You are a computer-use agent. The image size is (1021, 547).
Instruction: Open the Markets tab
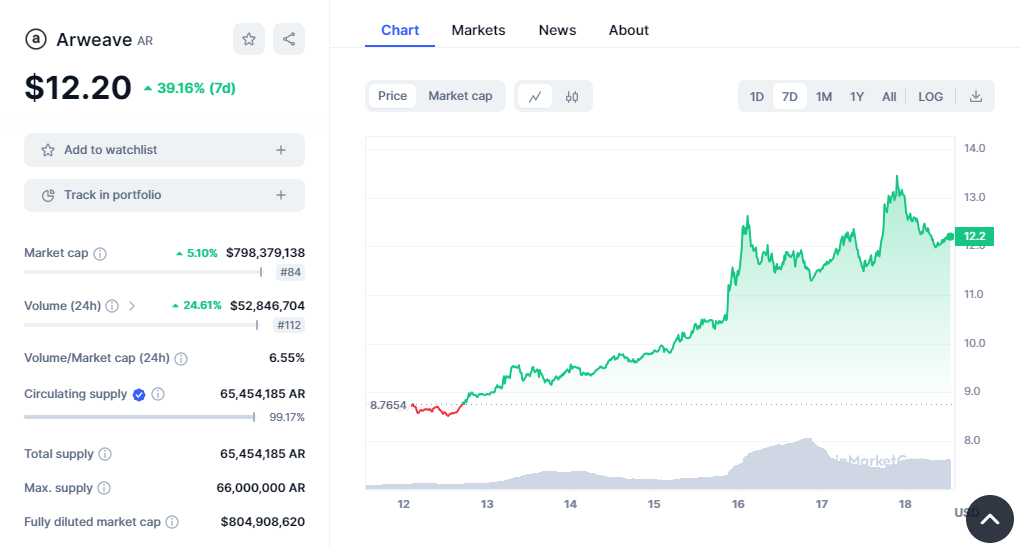pyautogui.click(x=478, y=31)
